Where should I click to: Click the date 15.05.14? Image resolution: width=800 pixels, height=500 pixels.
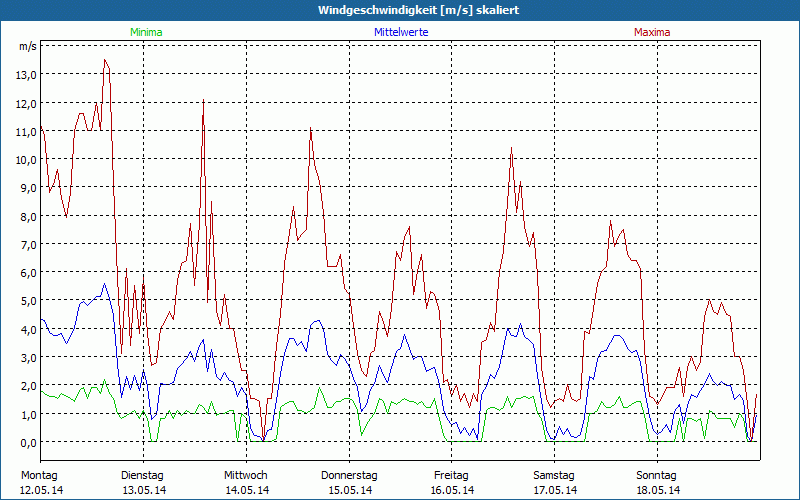(x=350, y=490)
